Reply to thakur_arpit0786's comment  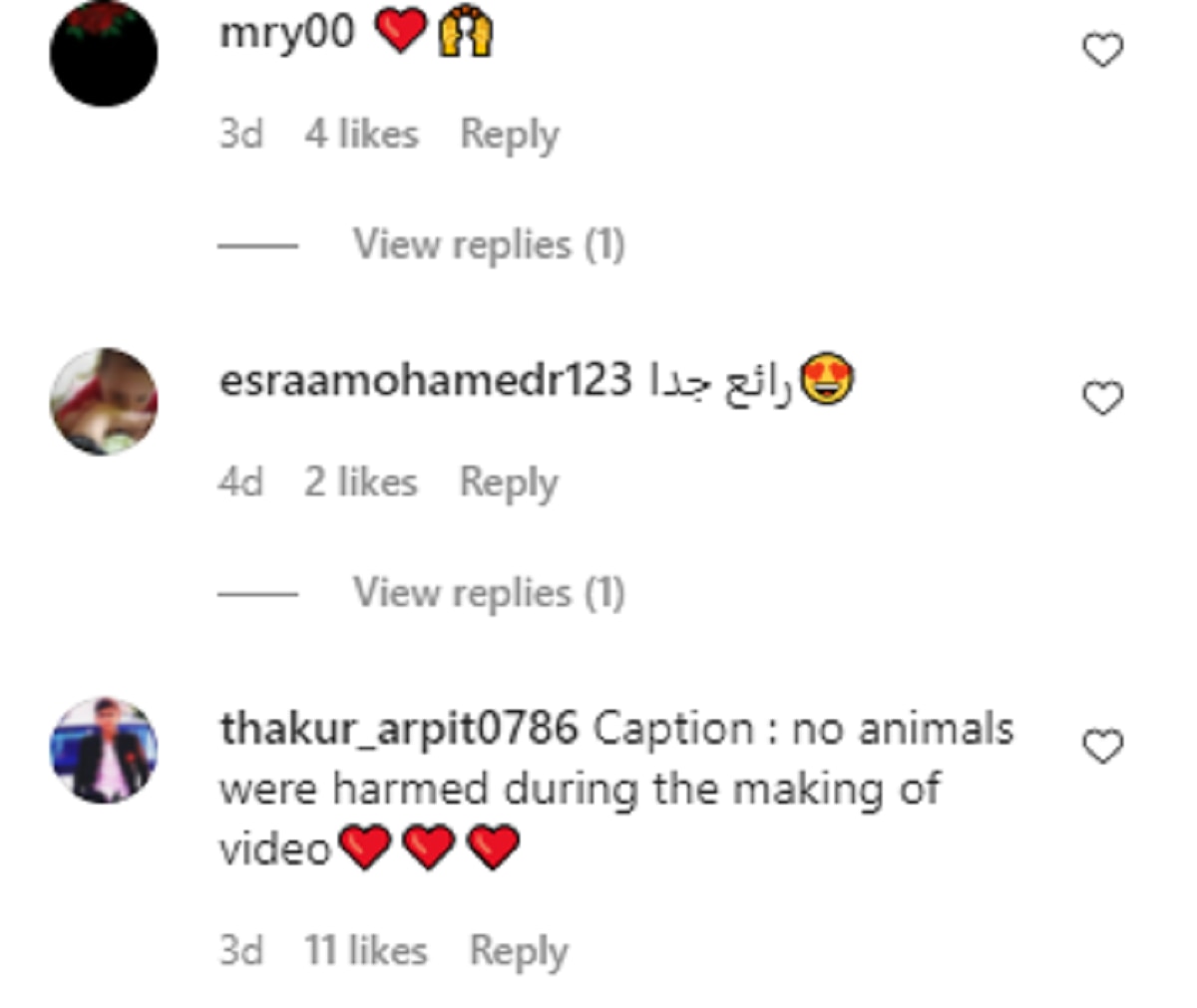coord(519,950)
